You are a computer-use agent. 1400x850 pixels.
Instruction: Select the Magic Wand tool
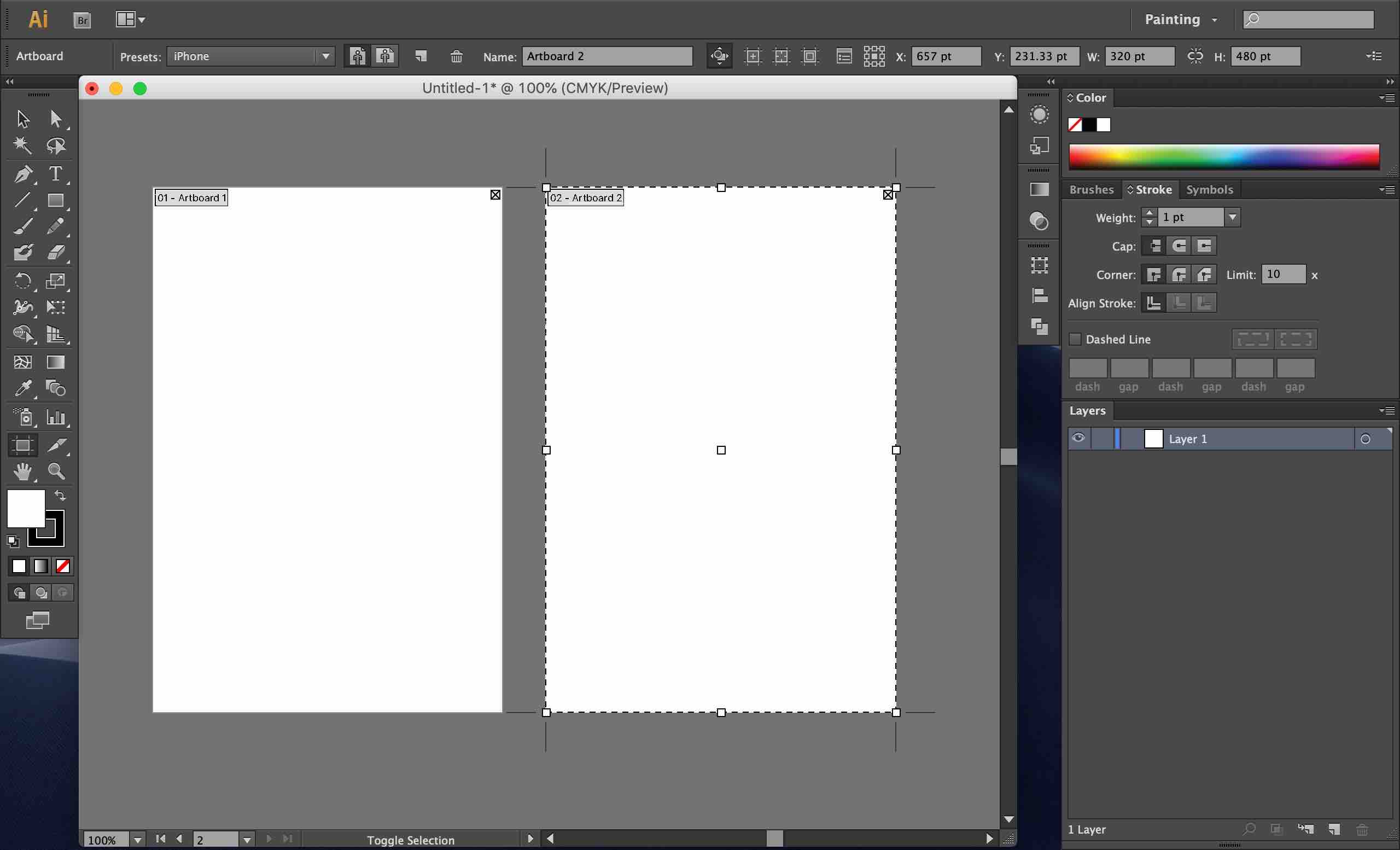tap(23, 145)
